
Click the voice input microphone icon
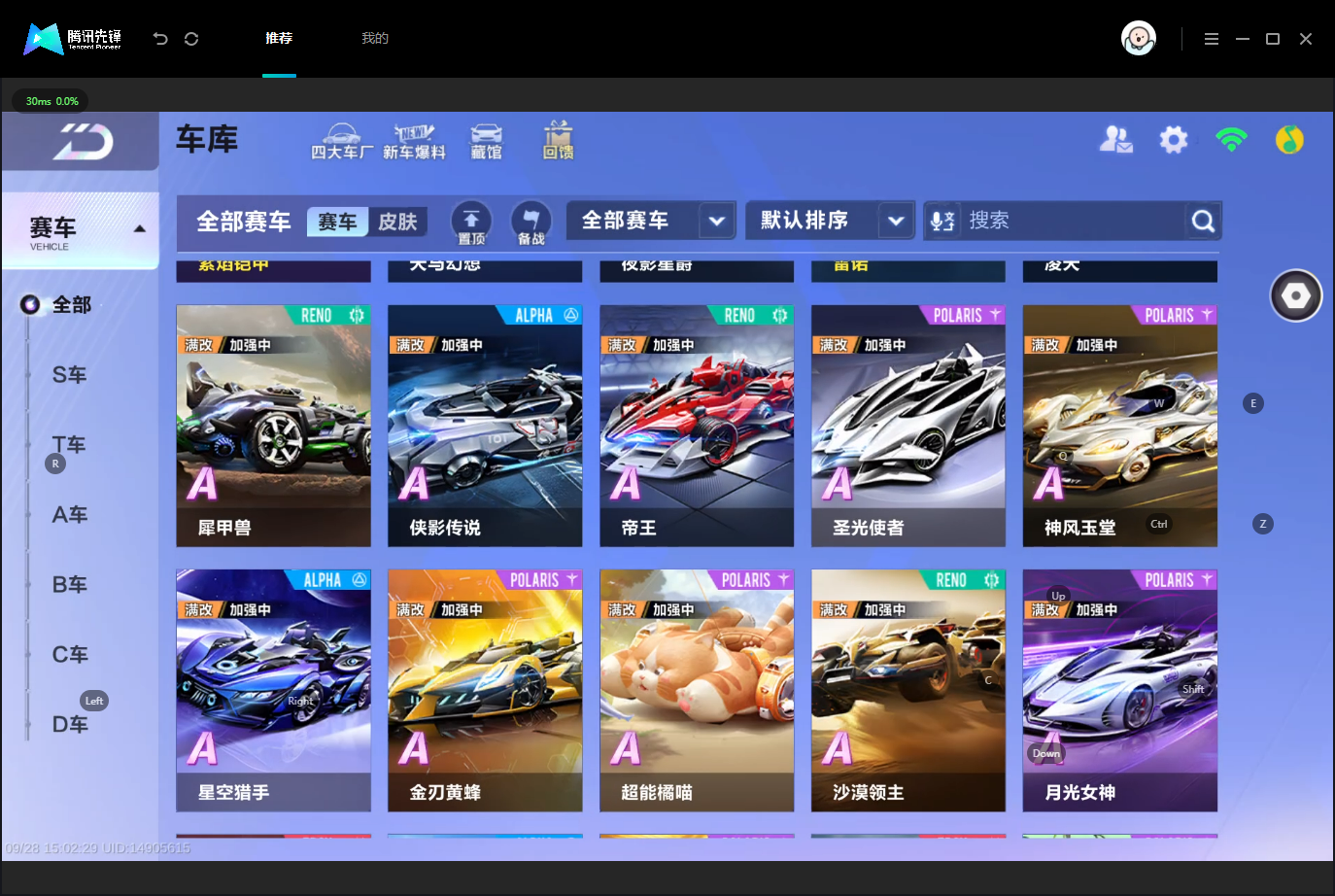[x=942, y=221]
